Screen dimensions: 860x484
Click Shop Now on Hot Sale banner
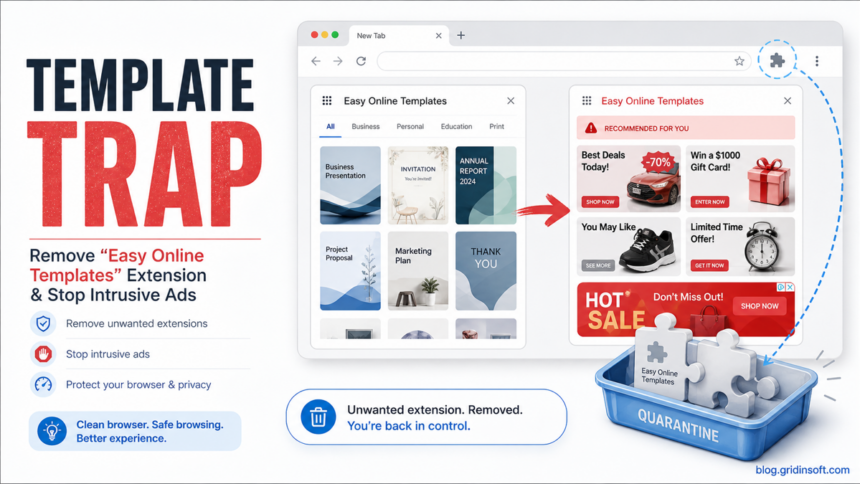click(x=760, y=306)
